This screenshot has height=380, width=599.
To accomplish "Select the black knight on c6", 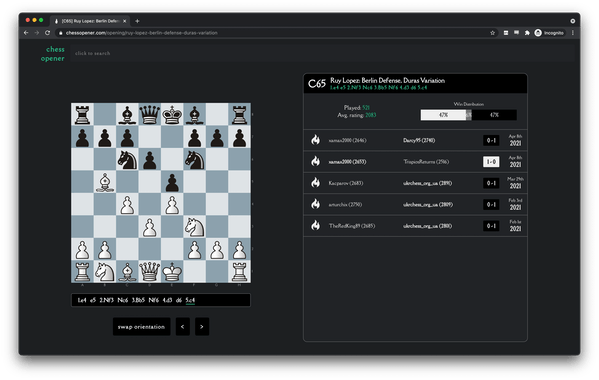I will 127,159.
